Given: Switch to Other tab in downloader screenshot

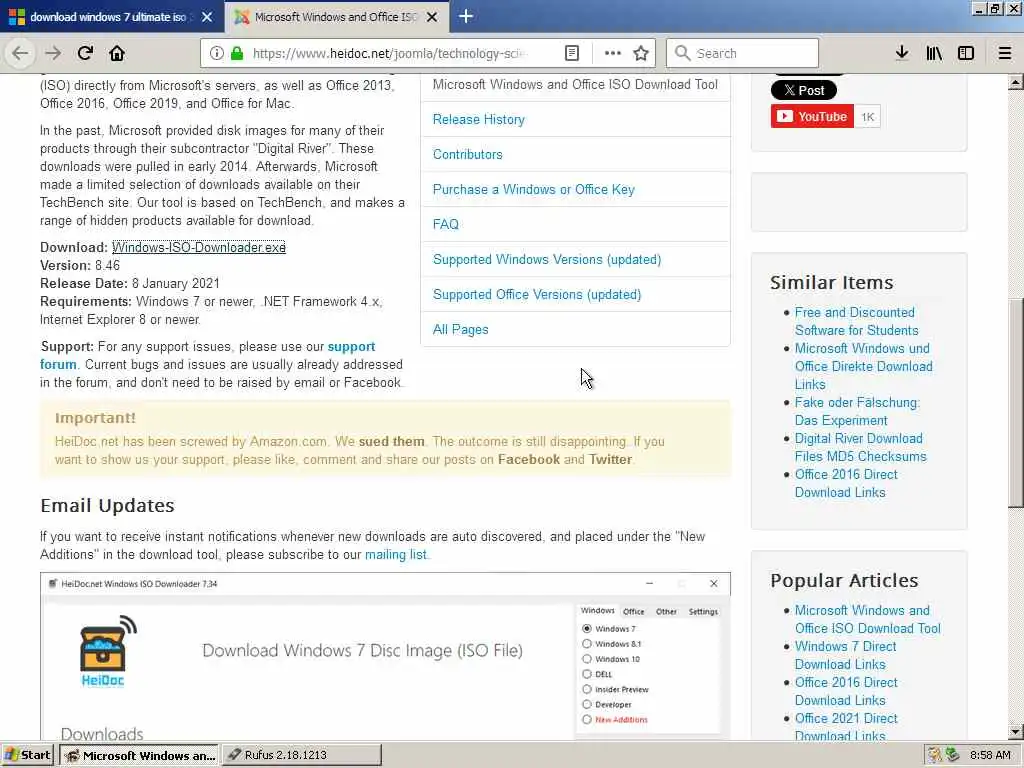Looking at the screenshot, I should tap(666, 611).
